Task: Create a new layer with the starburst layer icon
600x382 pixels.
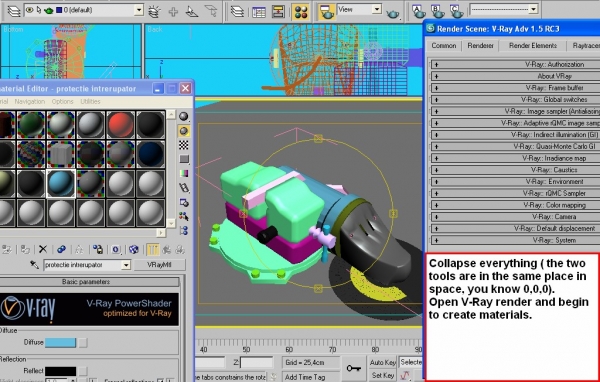Action: tap(154, 11)
